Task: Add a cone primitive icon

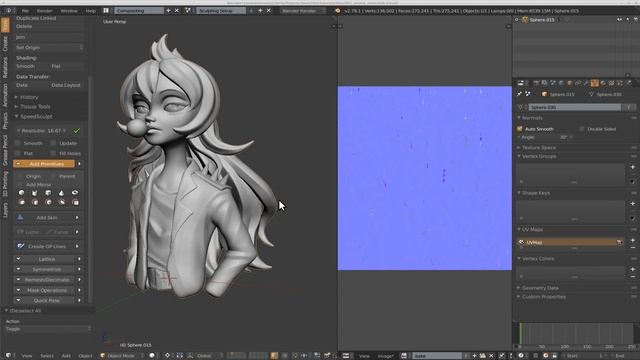Action: tap(61, 193)
